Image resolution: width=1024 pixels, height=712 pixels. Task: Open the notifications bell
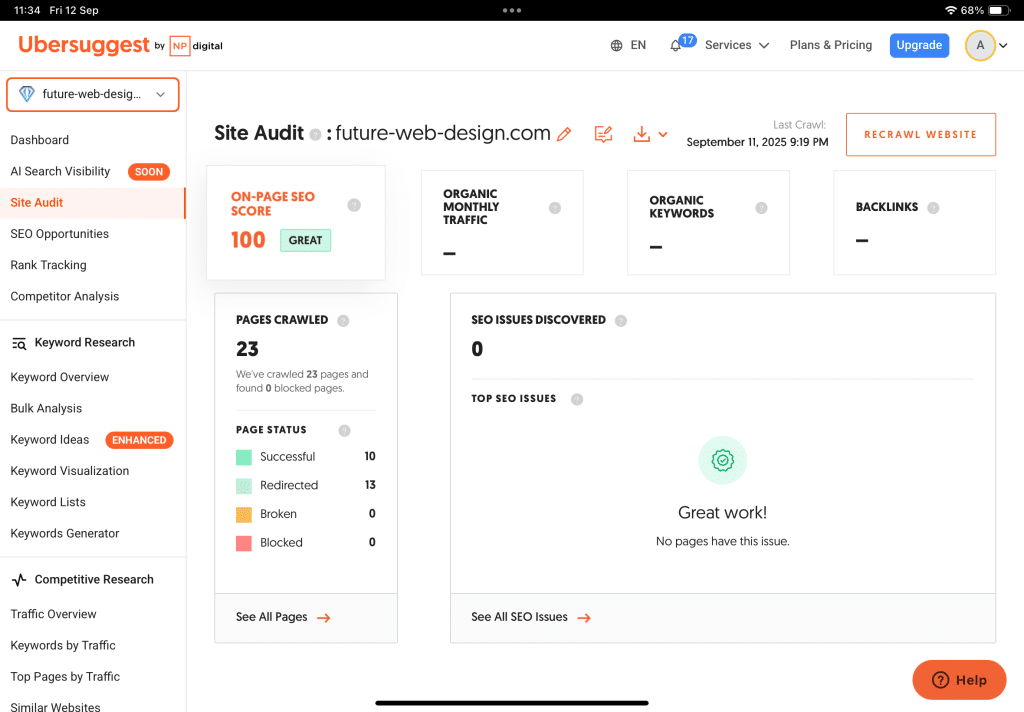tap(676, 46)
